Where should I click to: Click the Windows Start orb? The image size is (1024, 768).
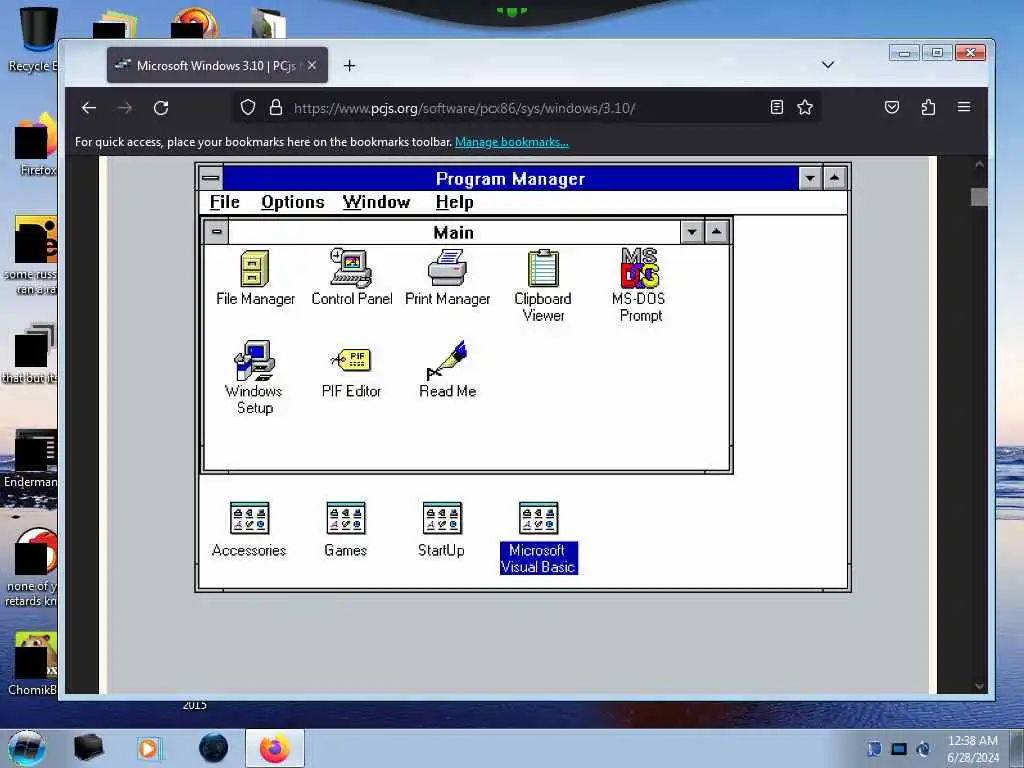[x=27, y=748]
